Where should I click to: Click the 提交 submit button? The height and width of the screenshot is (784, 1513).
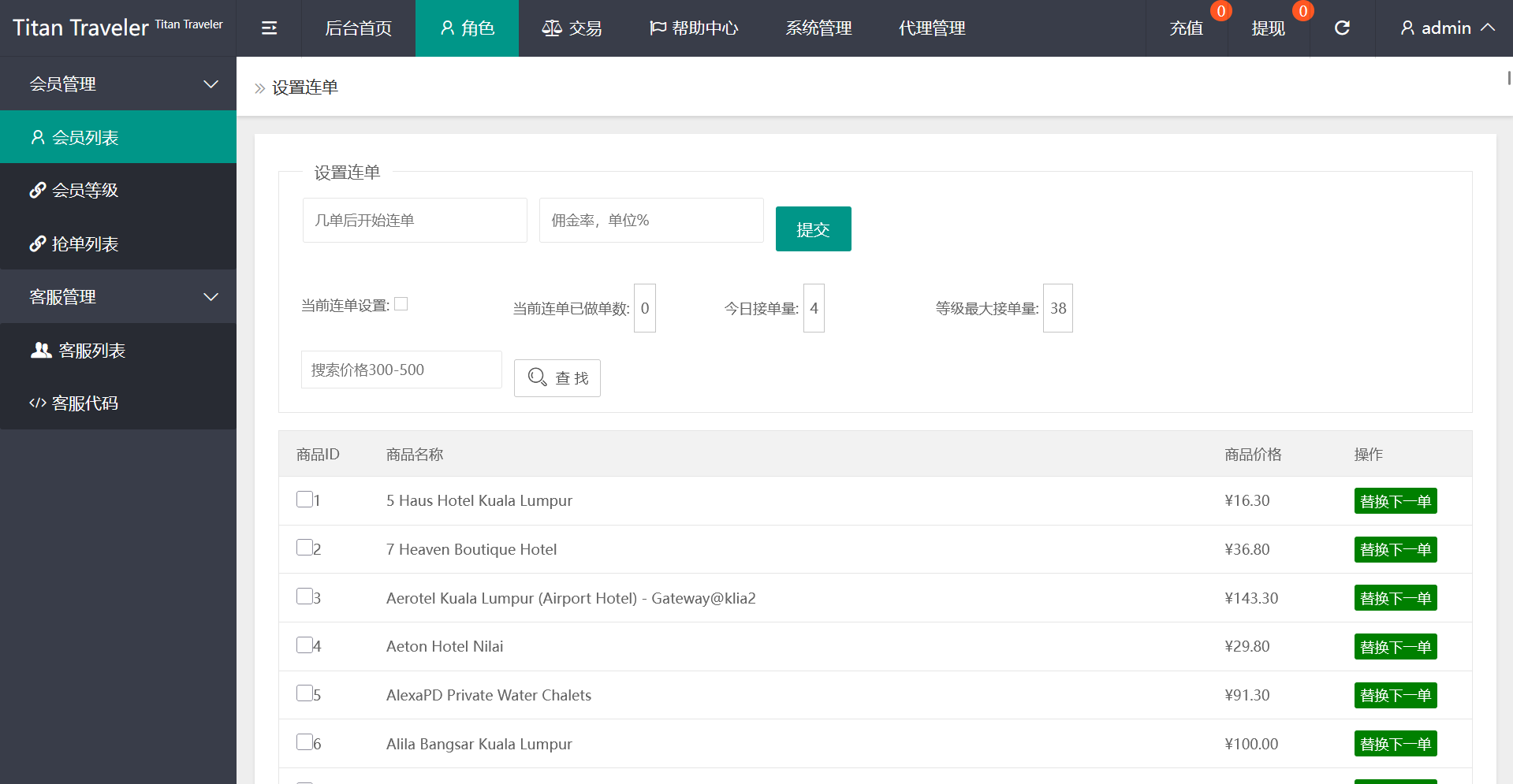tap(813, 229)
